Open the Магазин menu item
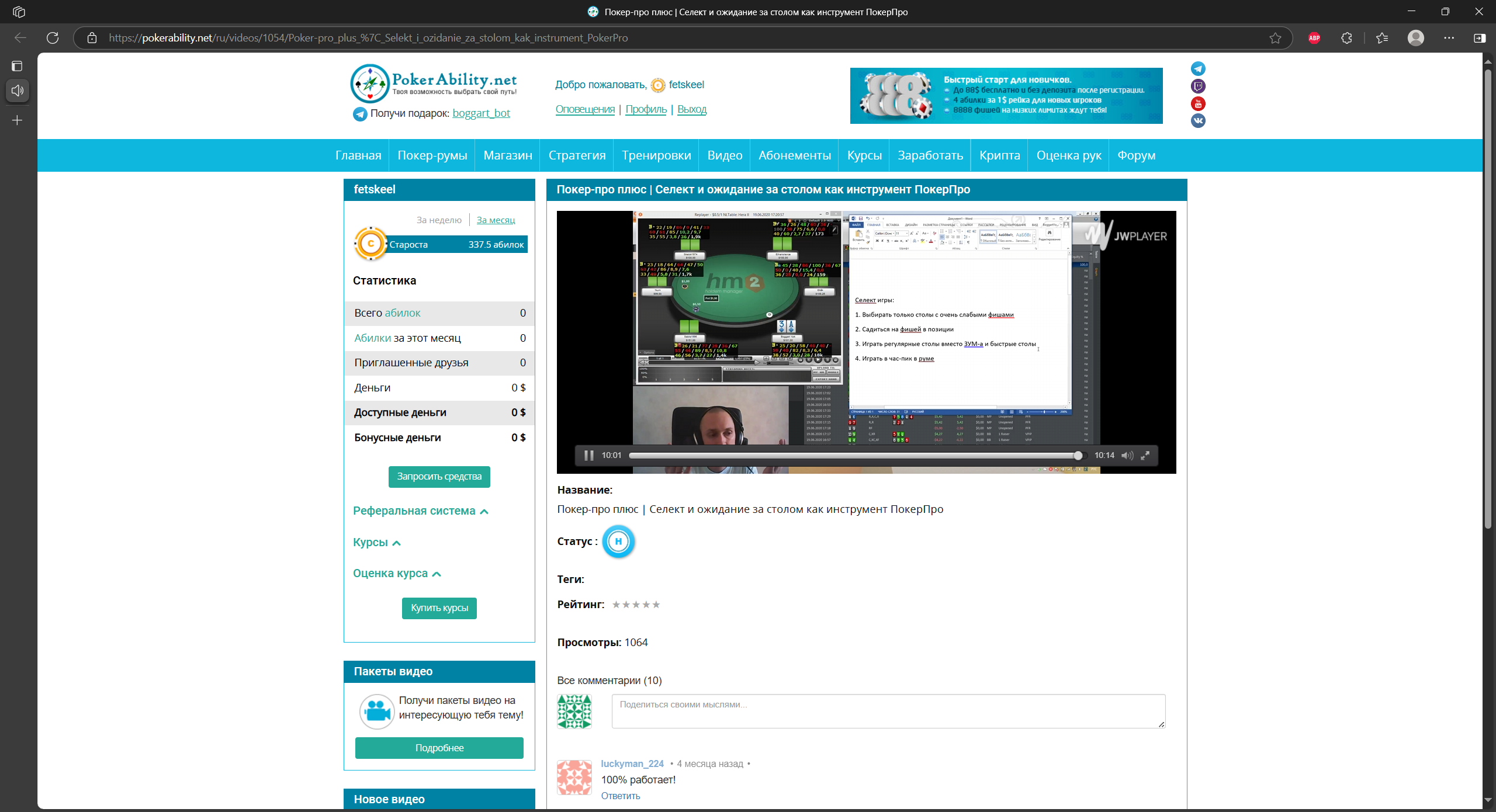1496x812 pixels. click(508, 155)
